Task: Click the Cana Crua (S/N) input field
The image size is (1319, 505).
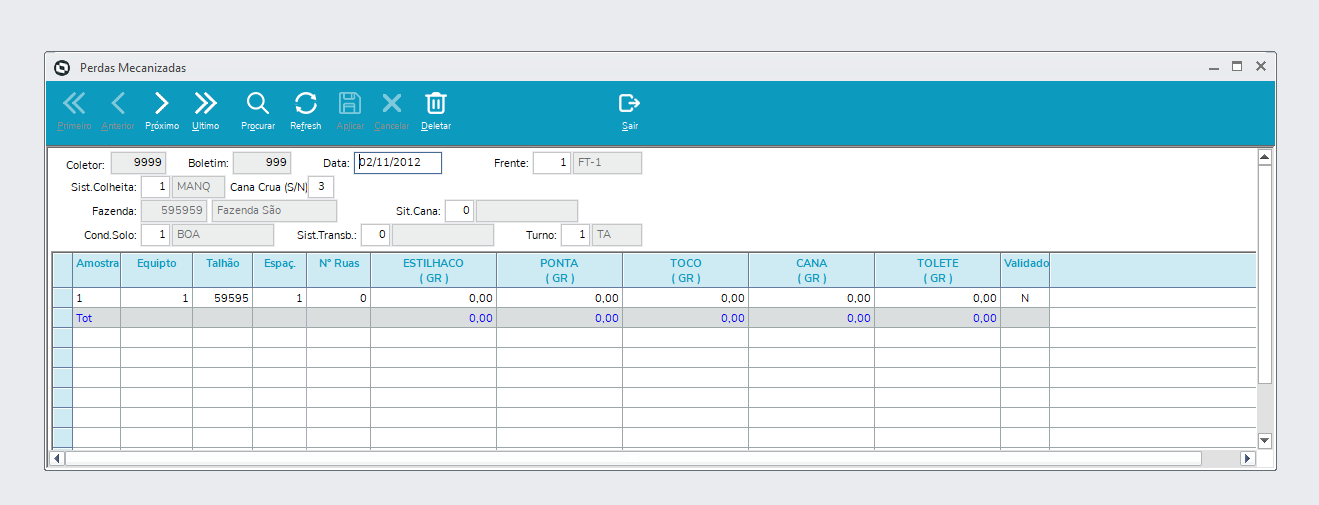Action: (x=321, y=187)
